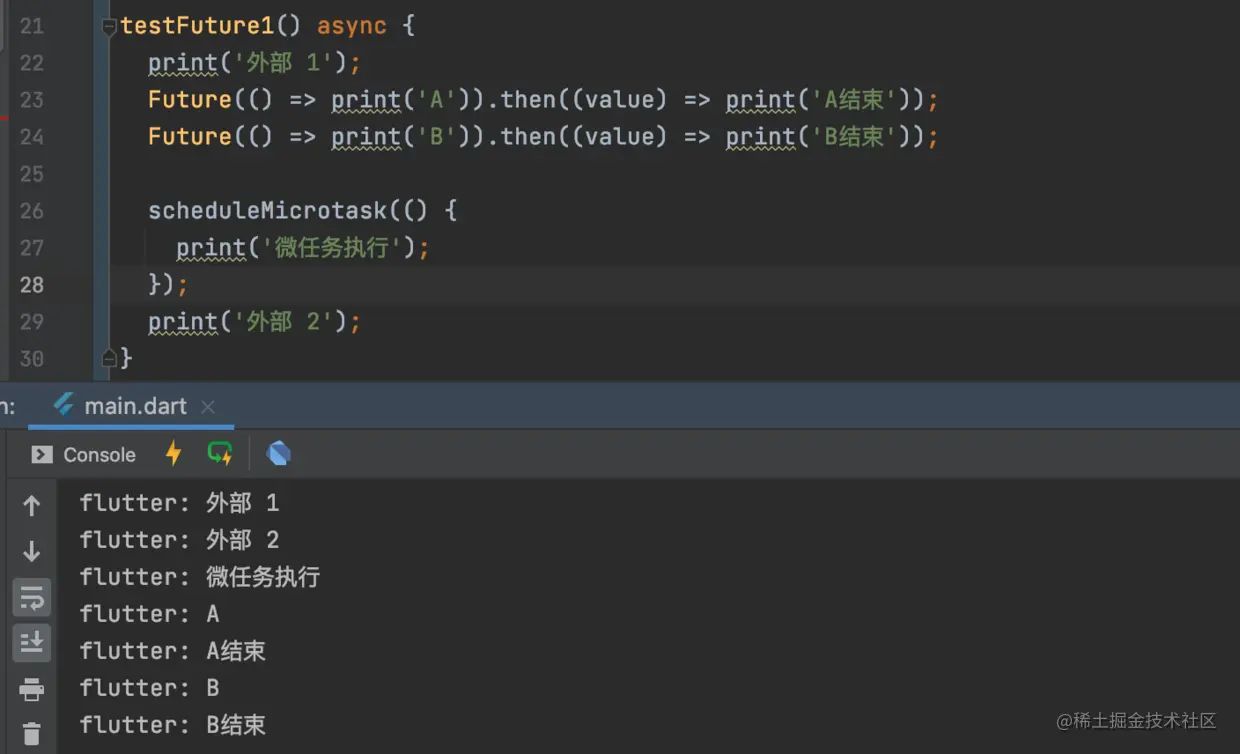
Task: Trigger Flutter Hot Restart green icon
Action: pos(220,454)
